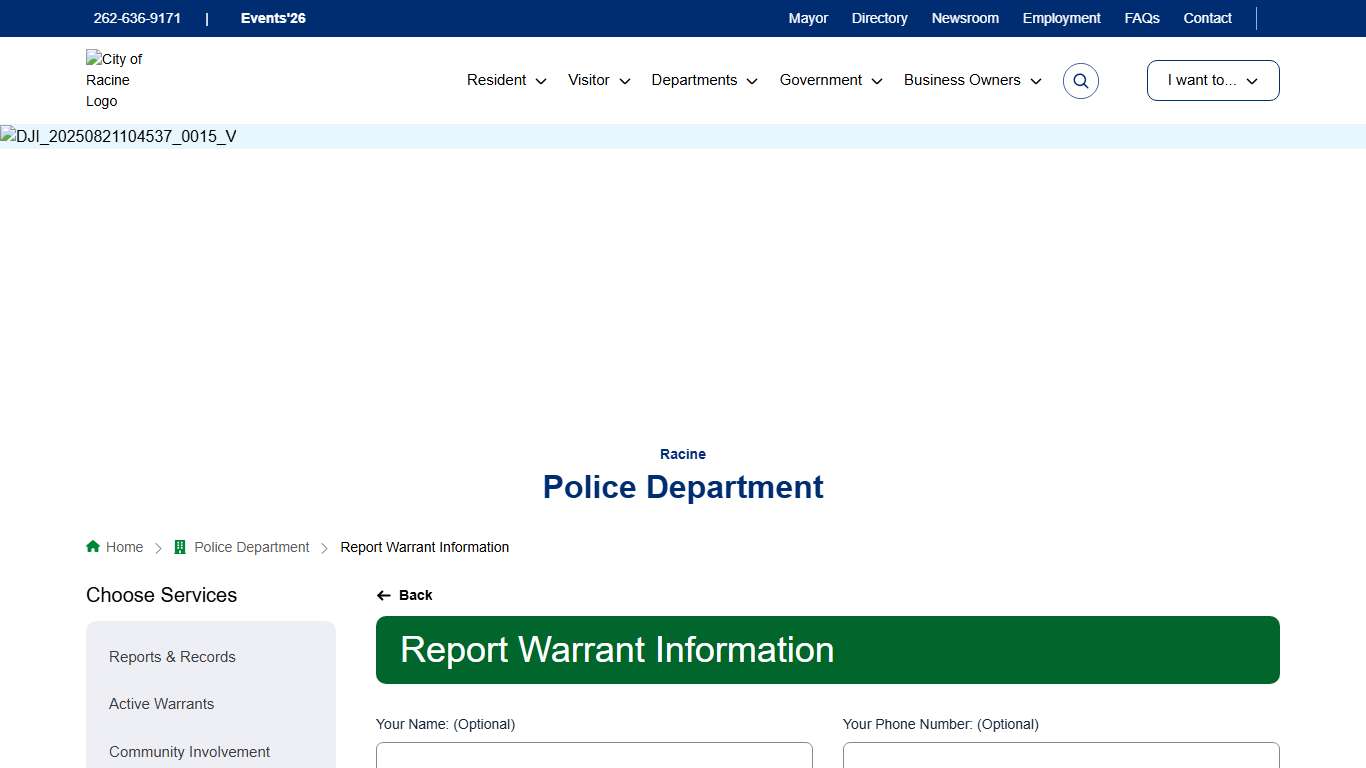Open the FAQs page
The image size is (1366, 768).
(x=1141, y=18)
